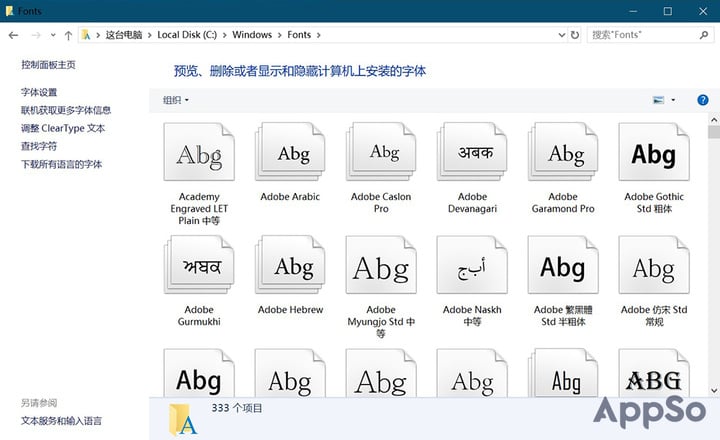Image resolution: width=720 pixels, height=440 pixels.
Task: Select Windows breadcrumb in address bar
Action: tap(252, 35)
